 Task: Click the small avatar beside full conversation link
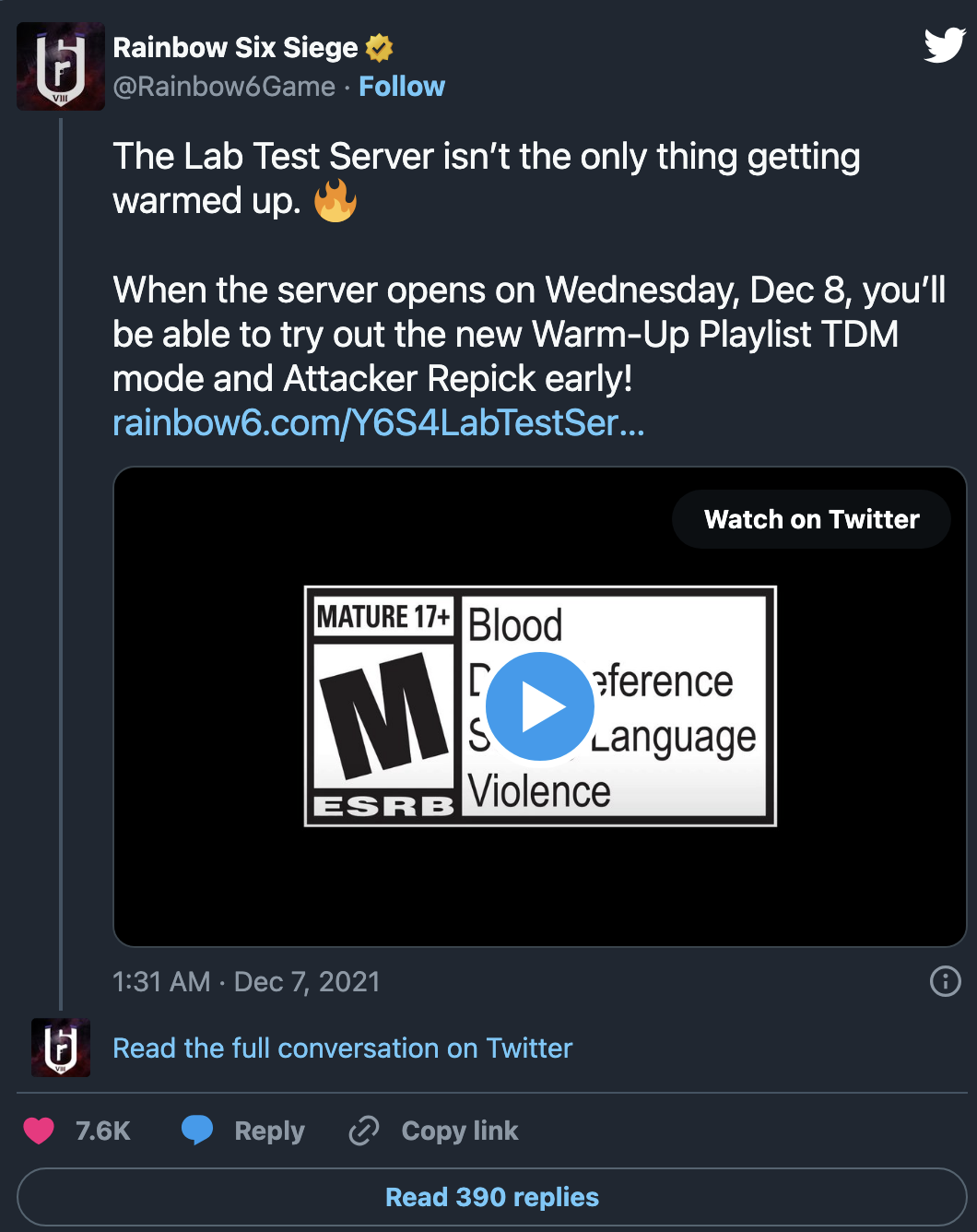point(61,1048)
